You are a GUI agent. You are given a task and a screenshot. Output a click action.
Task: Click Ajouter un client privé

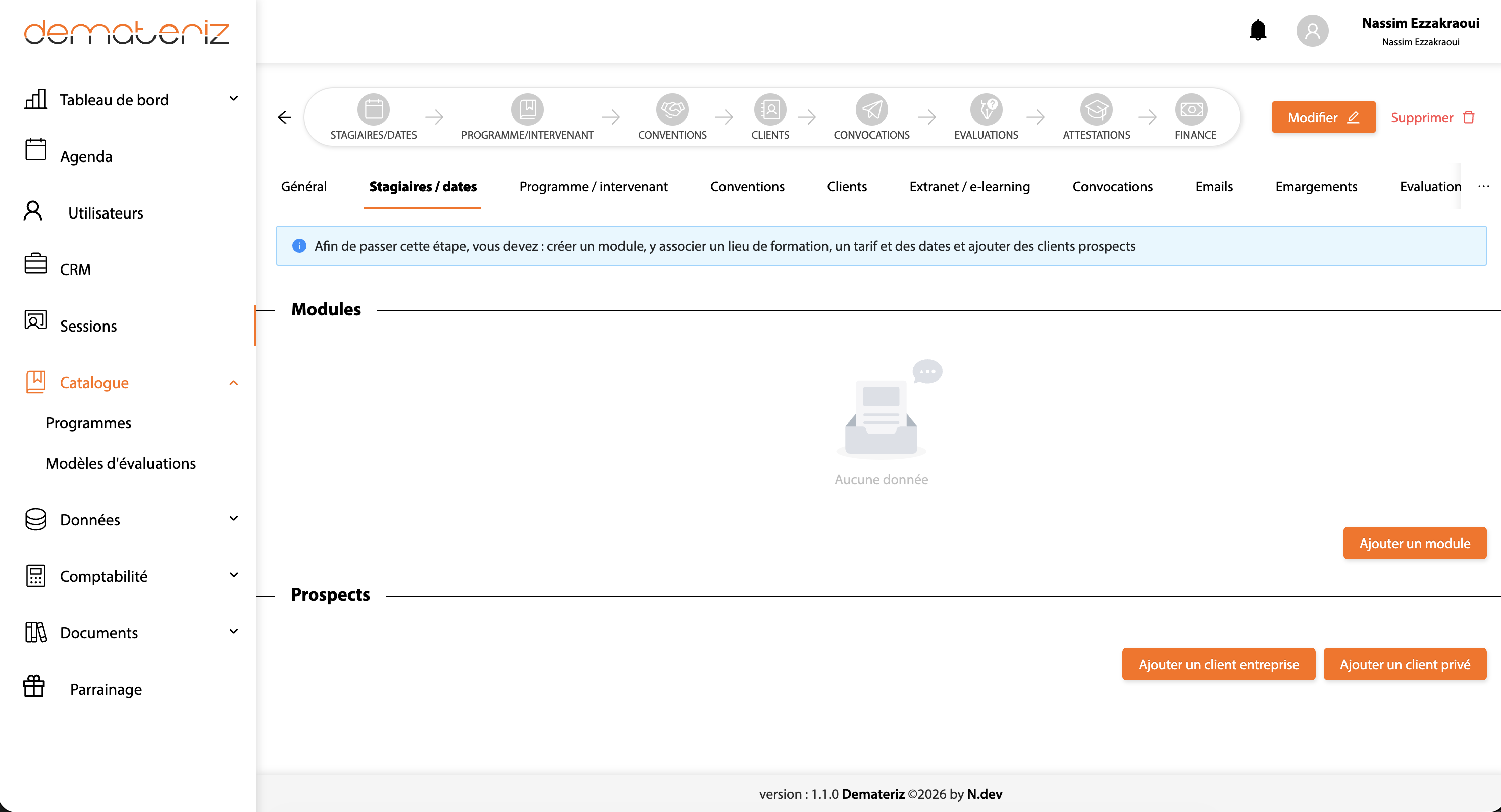point(1404,664)
